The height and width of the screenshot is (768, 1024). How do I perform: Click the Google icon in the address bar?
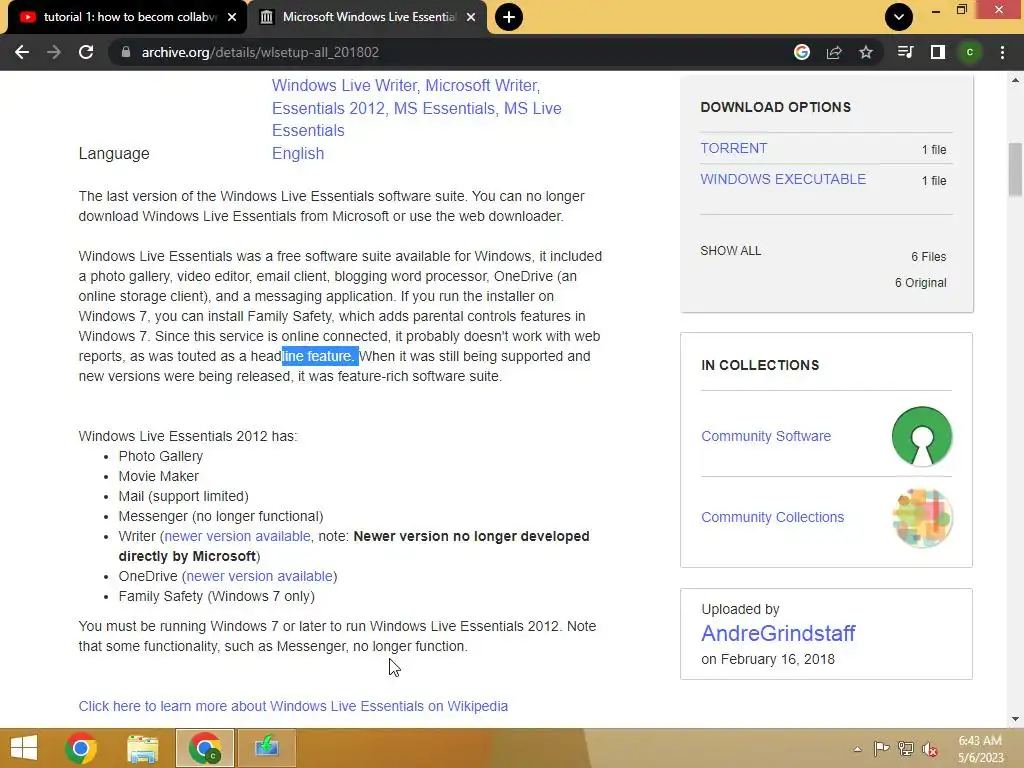802,52
